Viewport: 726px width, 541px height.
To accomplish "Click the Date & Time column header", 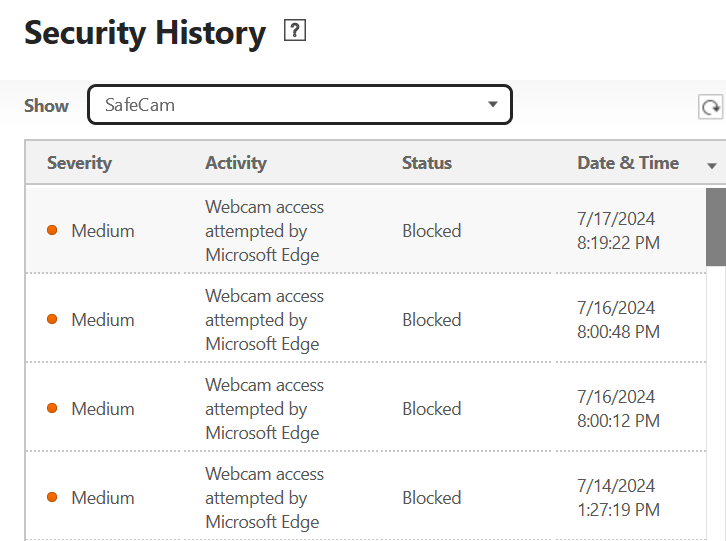I will point(628,163).
